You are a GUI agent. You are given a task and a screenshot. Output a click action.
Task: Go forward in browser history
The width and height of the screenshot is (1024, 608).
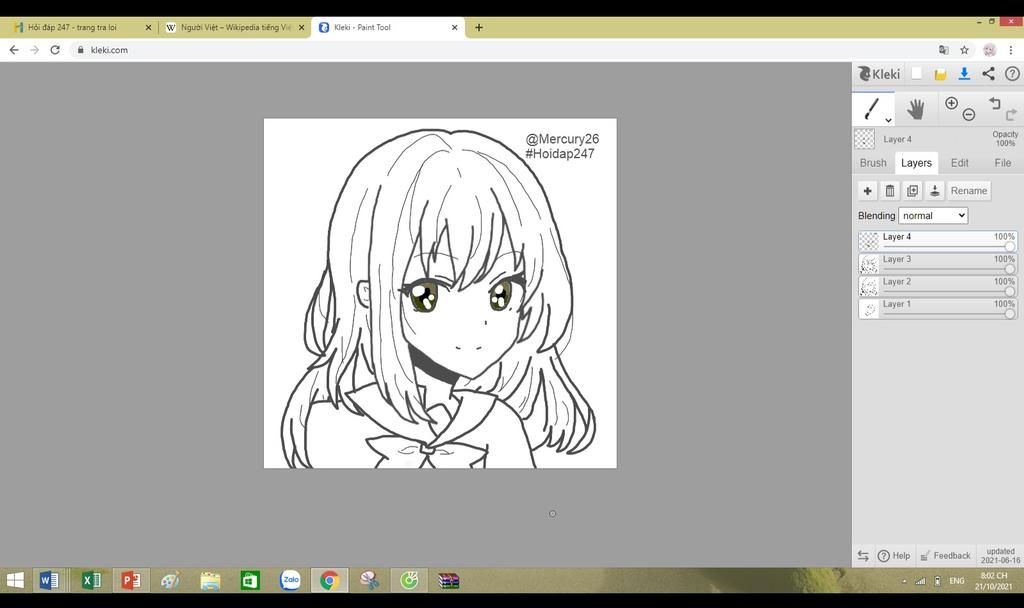(35, 50)
